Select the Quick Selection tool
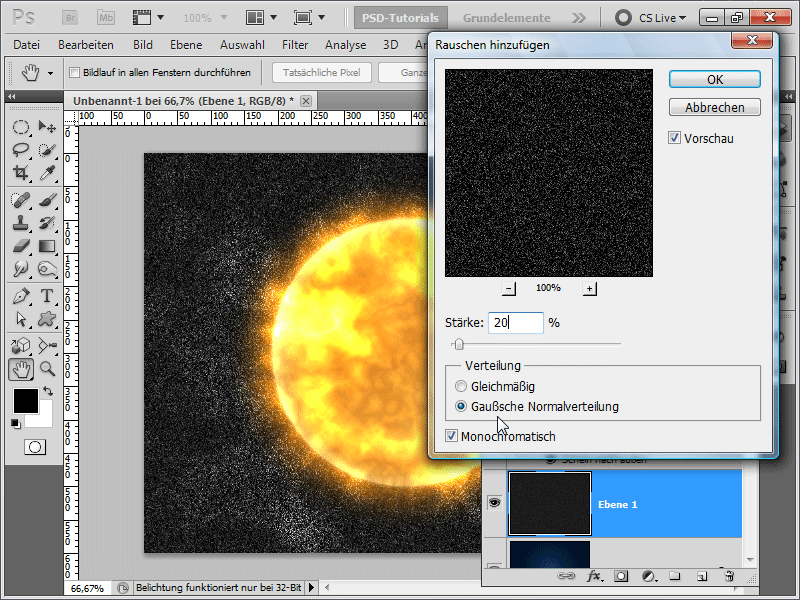Viewport: 800px width, 600px height. tap(47, 149)
